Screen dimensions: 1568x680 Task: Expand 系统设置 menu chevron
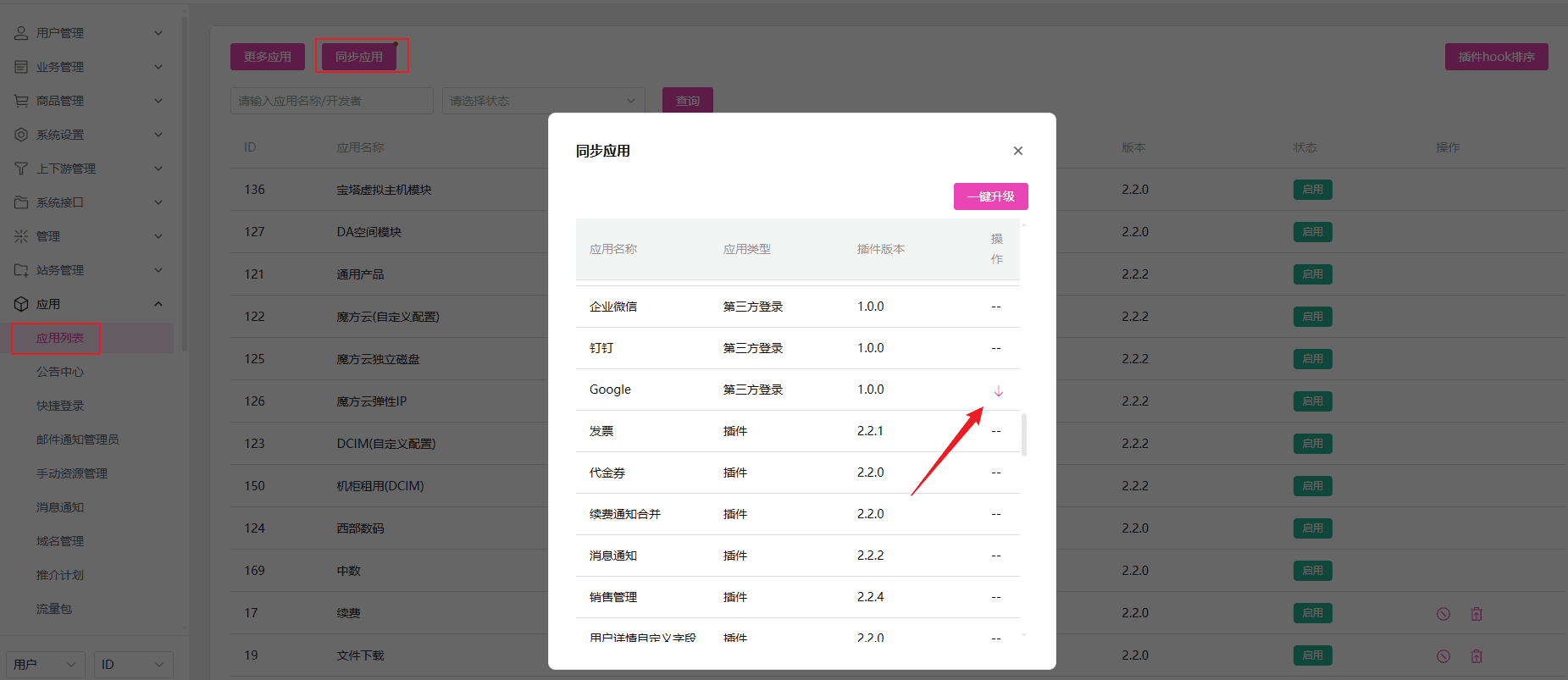(x=158, y=135)
